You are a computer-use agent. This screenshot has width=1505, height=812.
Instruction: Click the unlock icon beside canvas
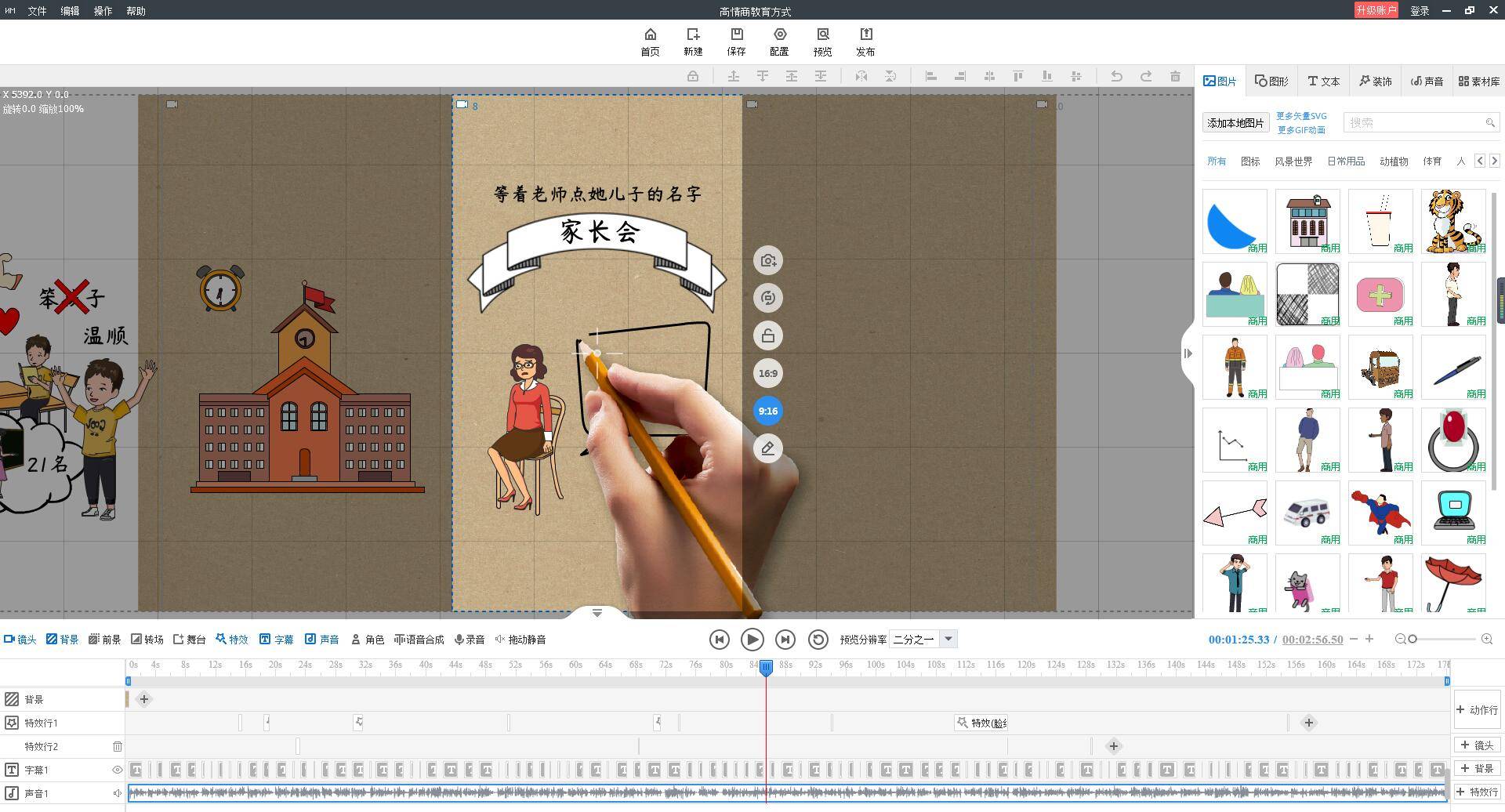pos(768,336)
